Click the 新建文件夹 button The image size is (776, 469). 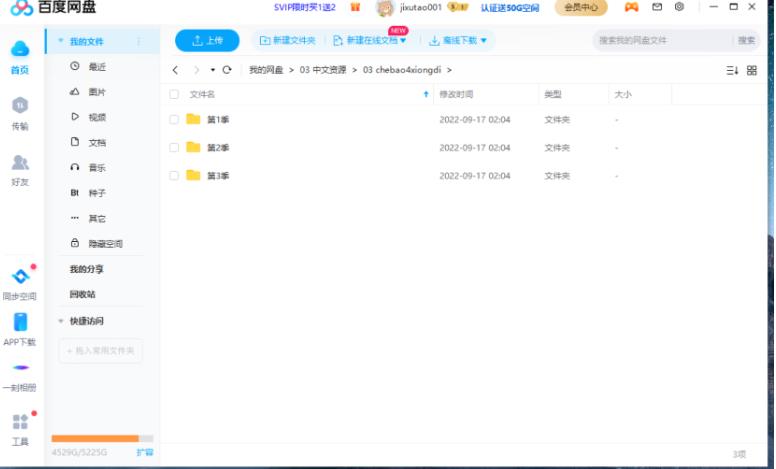pos(288,41)
